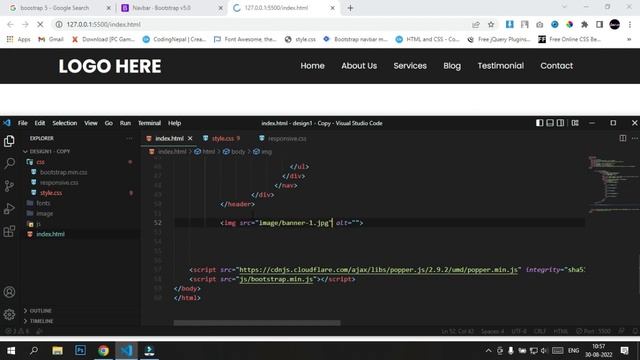Open Customize Layout icon in VS Code
This screenshot has height=360, width=640.
(575, 123)
